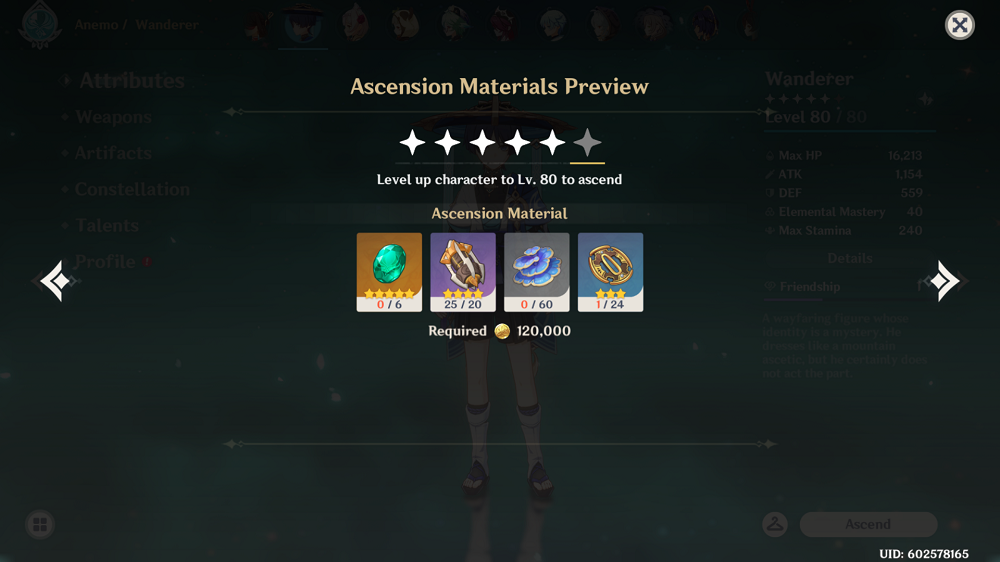This screenshot has width=1000, height=562.
Task: Select the first ascension star
Action: (413, 142)
